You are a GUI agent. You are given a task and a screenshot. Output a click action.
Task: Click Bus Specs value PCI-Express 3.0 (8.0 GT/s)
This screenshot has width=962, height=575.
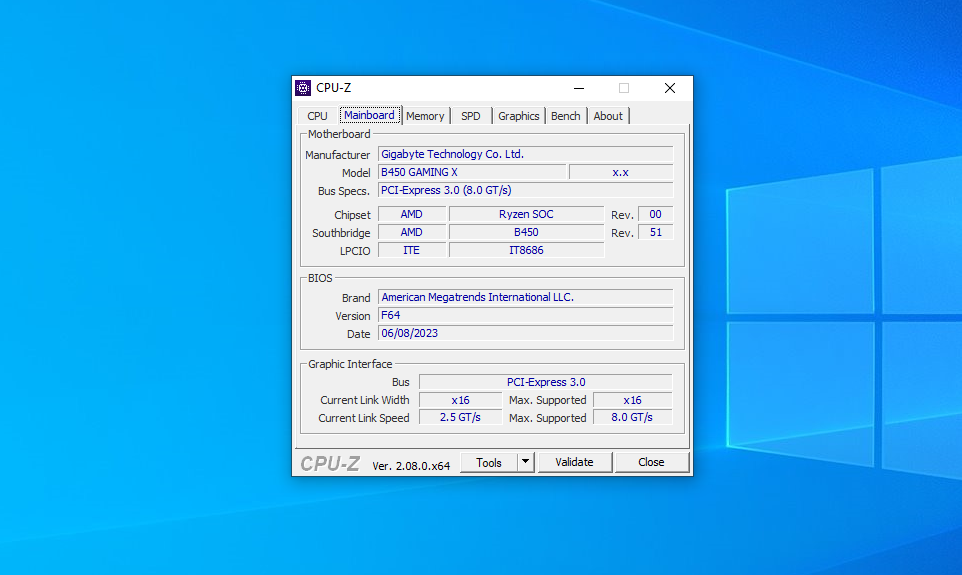pyautogui.click(x=525, y=190)
